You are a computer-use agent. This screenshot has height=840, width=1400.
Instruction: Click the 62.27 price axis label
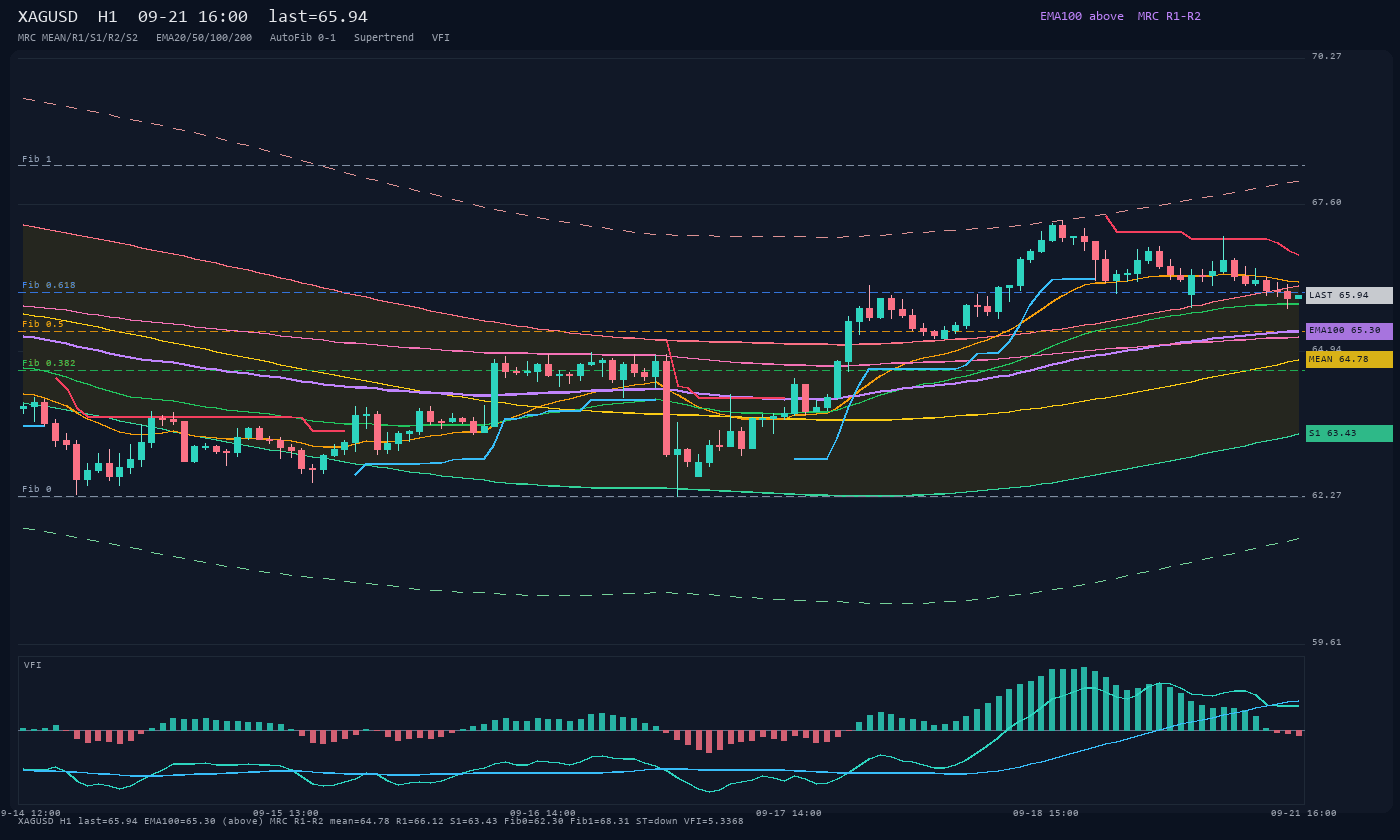point(1327,495)
